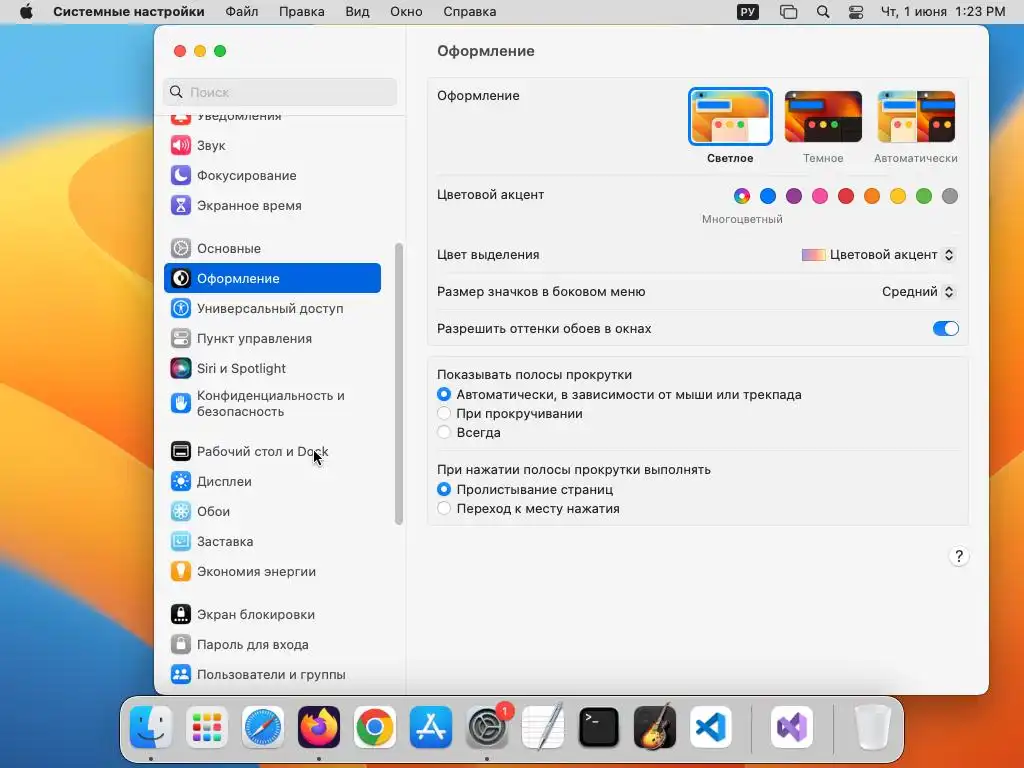
Task: Choose blue accent color
Action: [x=768, y=196]
